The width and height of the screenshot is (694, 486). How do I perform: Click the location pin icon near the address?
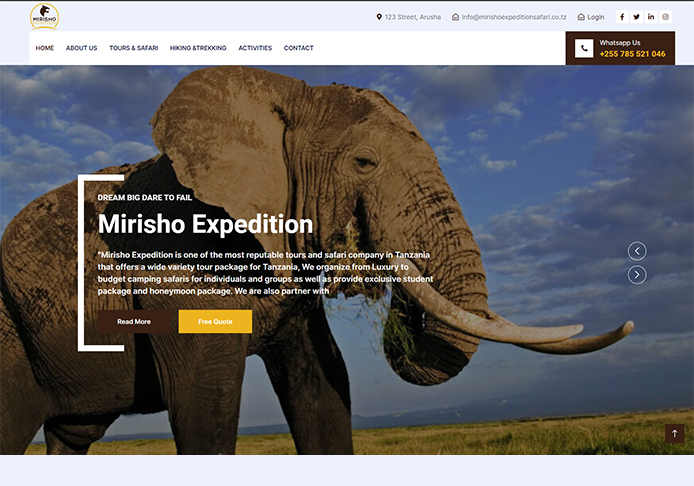coord(379,17)
